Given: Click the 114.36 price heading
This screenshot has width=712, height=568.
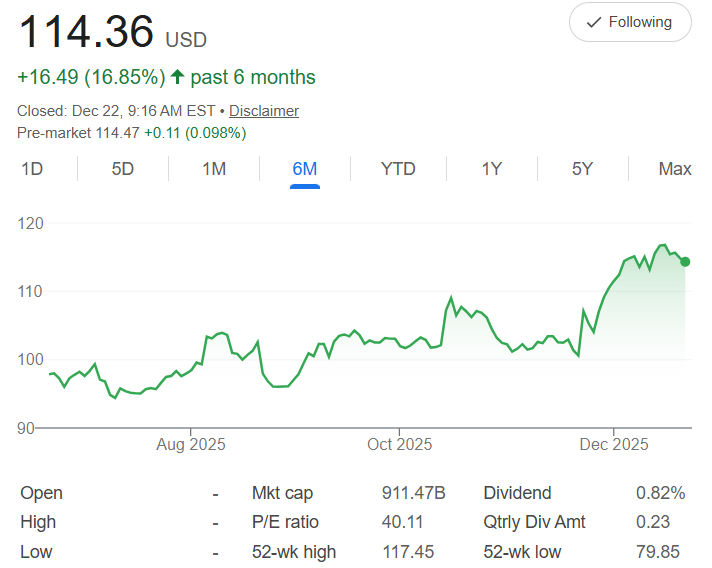Looking at the screenshot, I should pos(87,33).
